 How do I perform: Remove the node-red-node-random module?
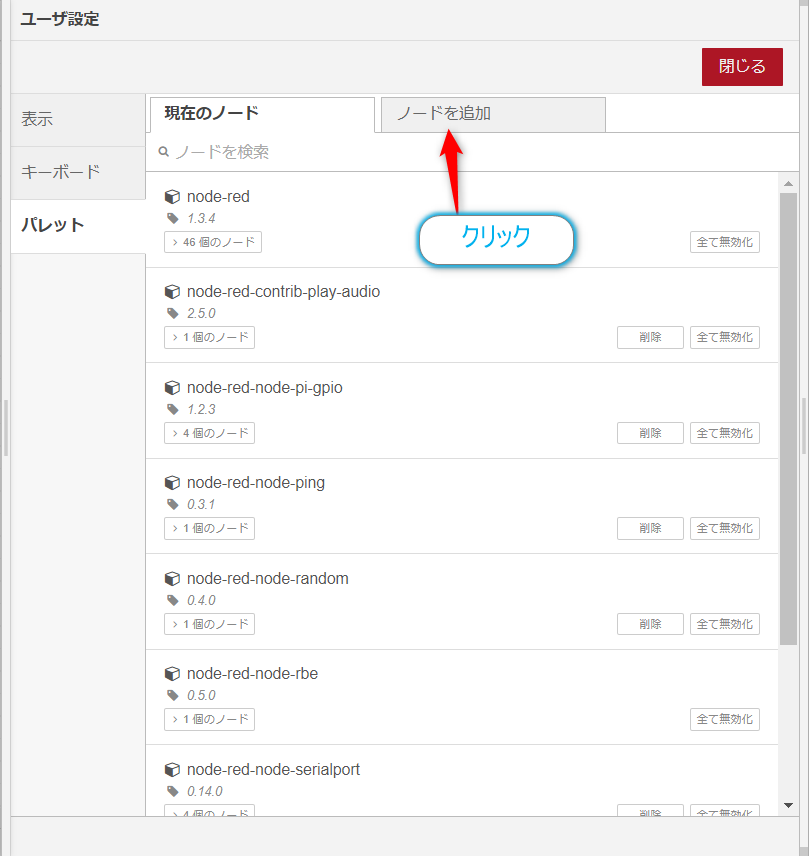[650, 624]
